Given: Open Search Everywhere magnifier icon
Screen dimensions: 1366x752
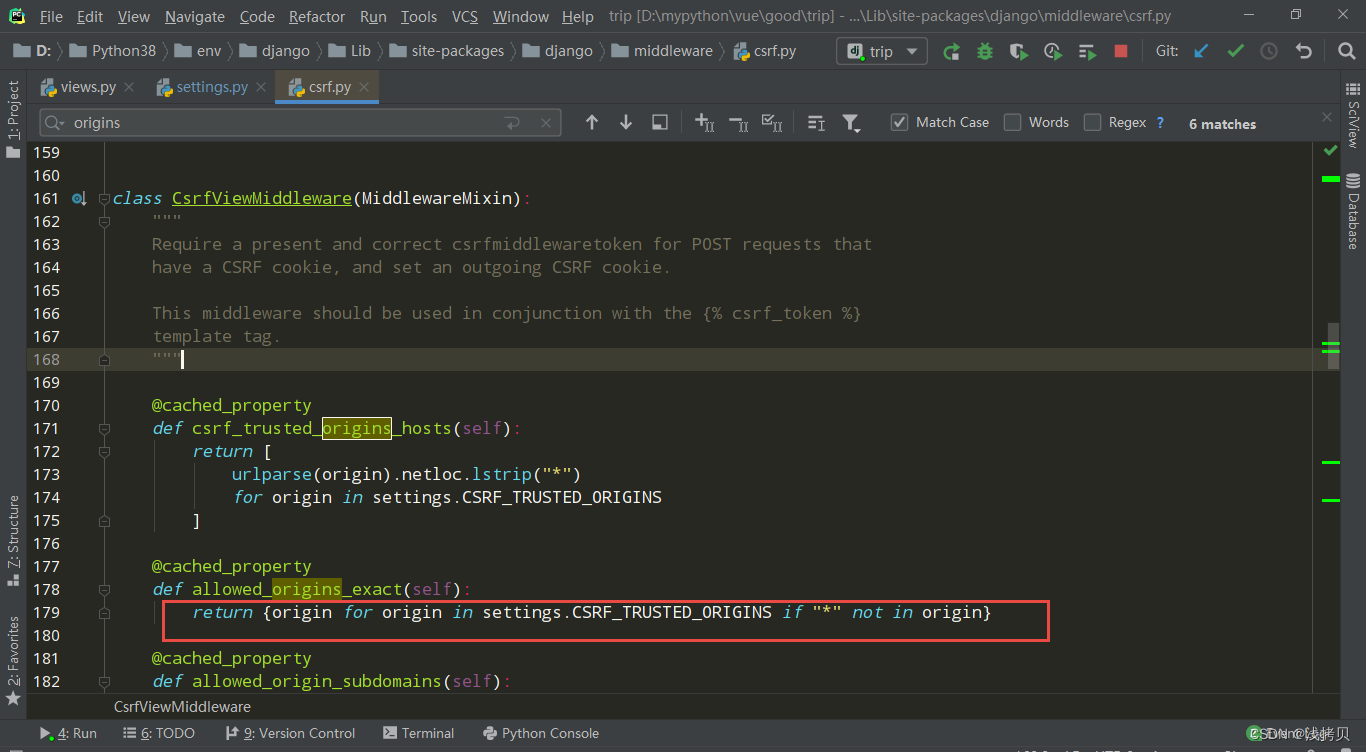Looking at the screenshot, I should point(1346,51).
